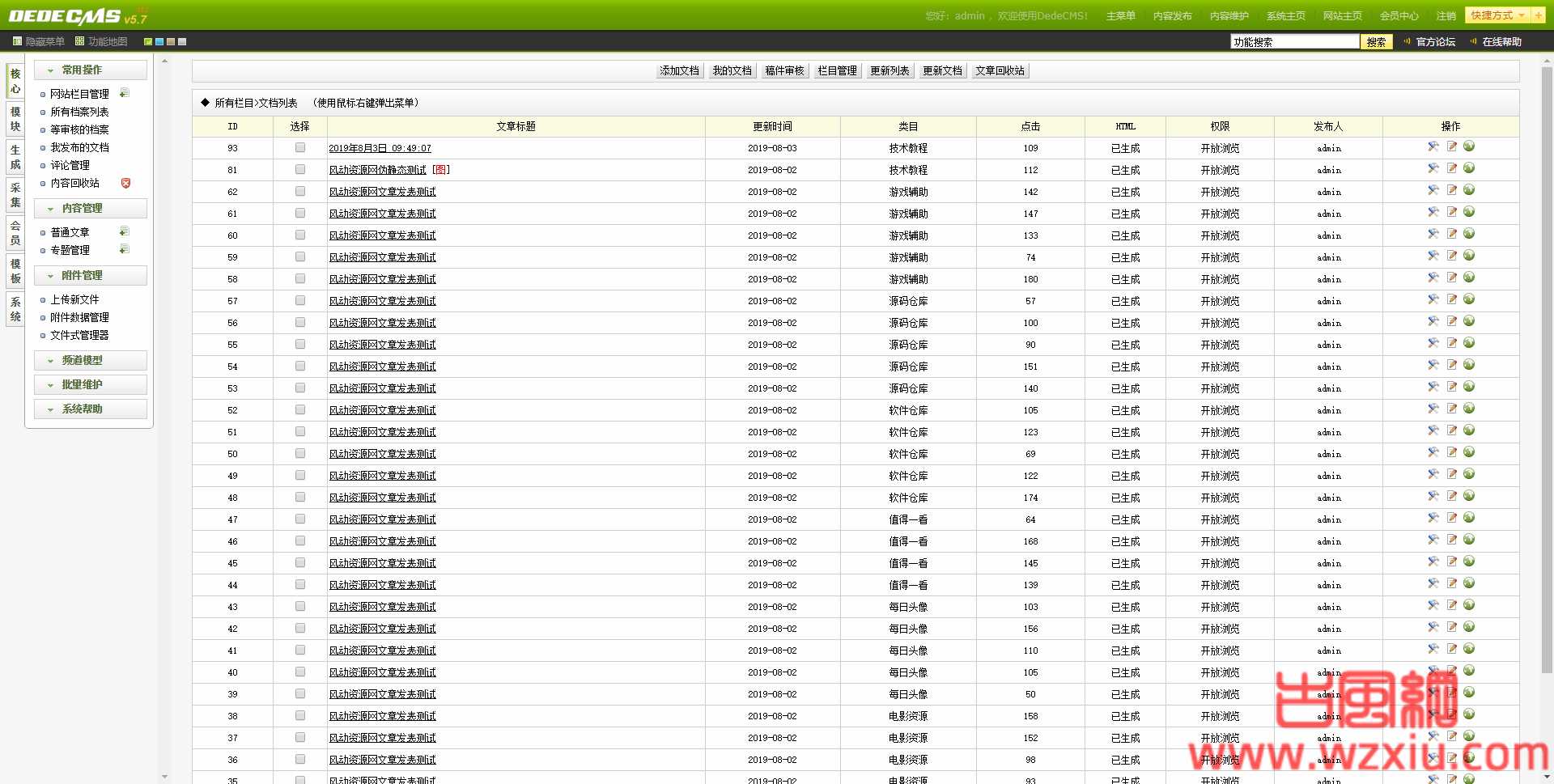Click the 稿件审核 button
The width and height of the screenshot is (1554, 784).
pos(785,70)
